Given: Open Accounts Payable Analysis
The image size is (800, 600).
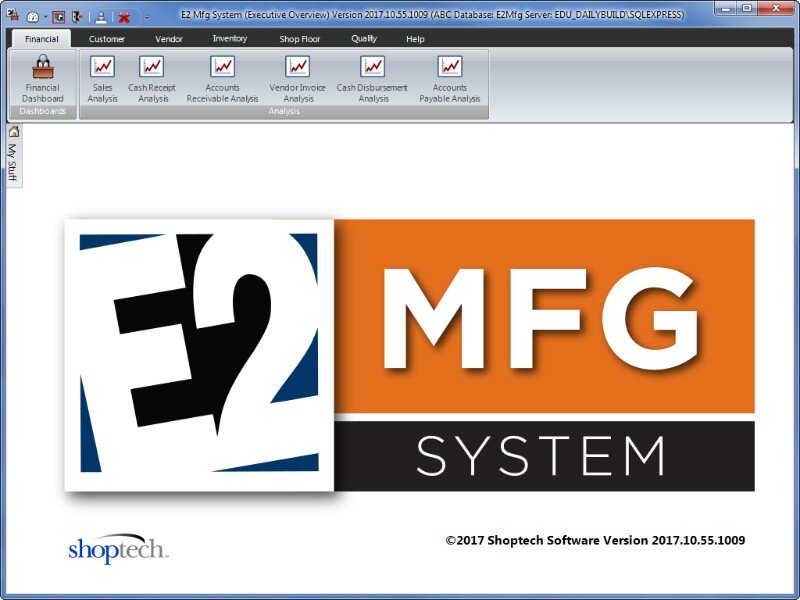Looking at the screenshot, I should point(450,79).
